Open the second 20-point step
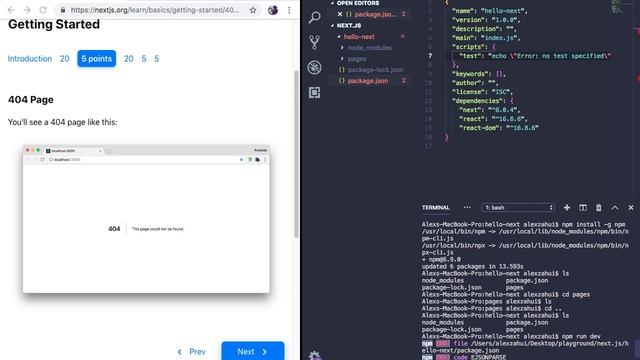Image resolution: width=640 pixels, height=360 pixels. [x=129, y=59]
